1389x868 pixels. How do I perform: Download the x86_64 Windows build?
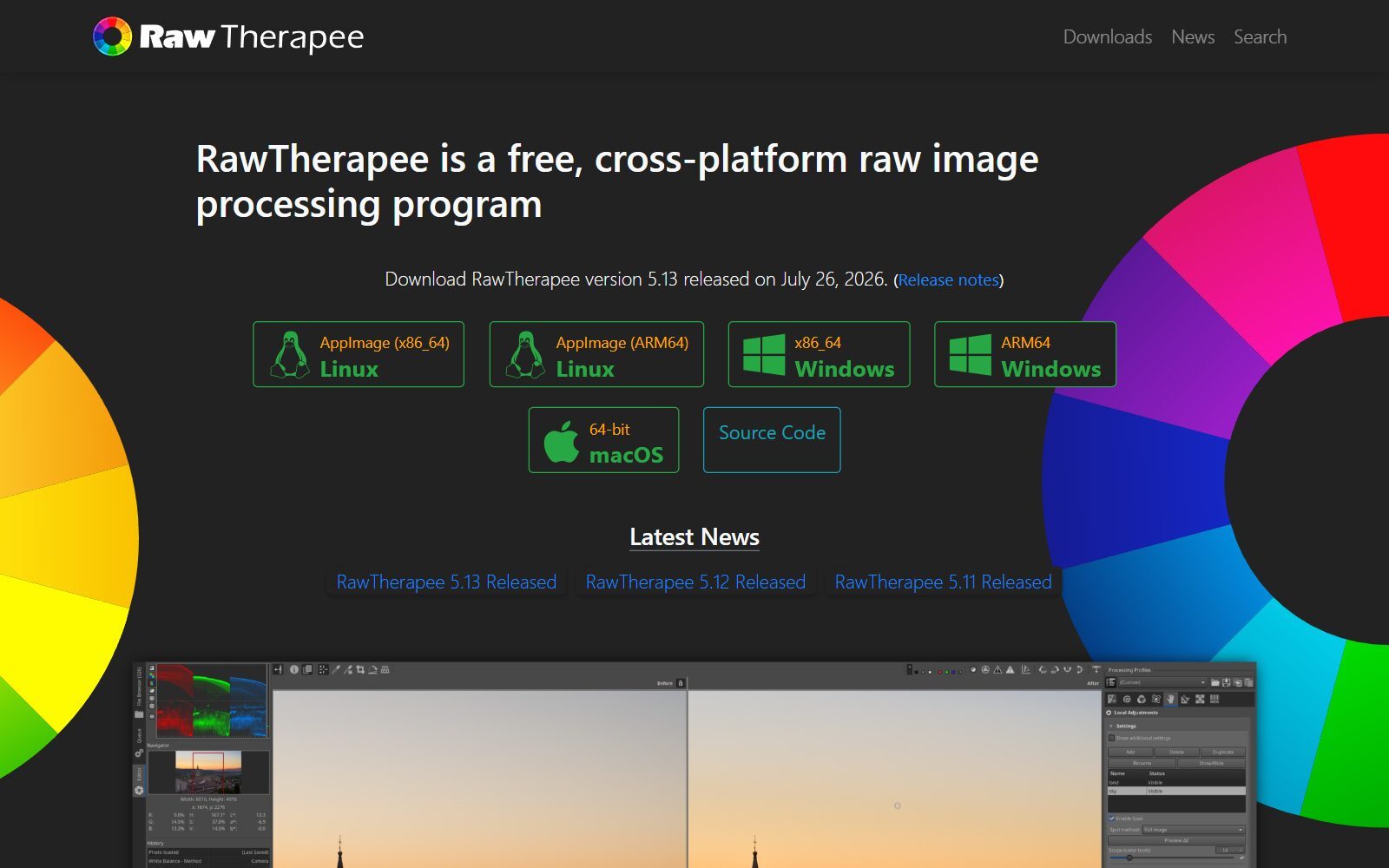819,354
